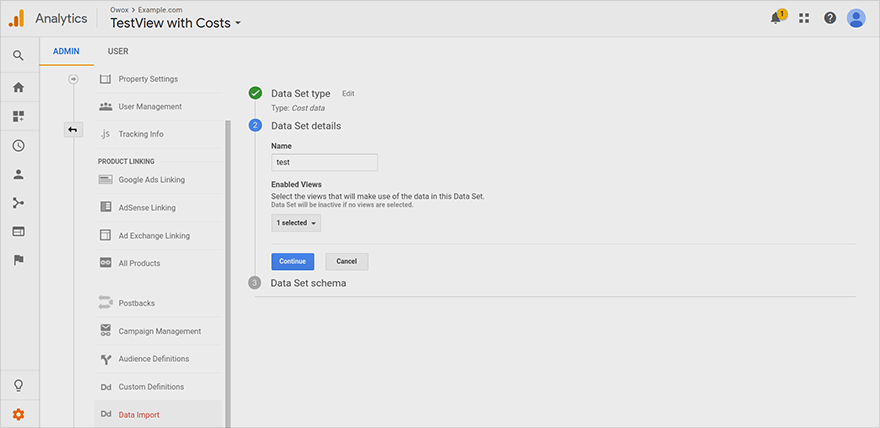The height and width of the screenshot is (428, 880).
Task: Click Edit next to Data Set type
Action: [x=348, y=94]
